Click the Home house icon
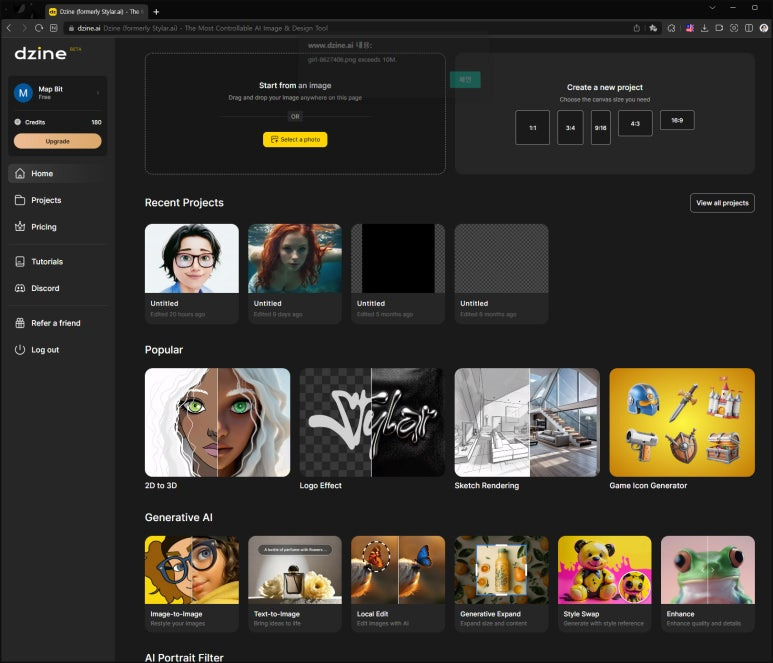Viewport: 773px width, 663px height. 20,174
